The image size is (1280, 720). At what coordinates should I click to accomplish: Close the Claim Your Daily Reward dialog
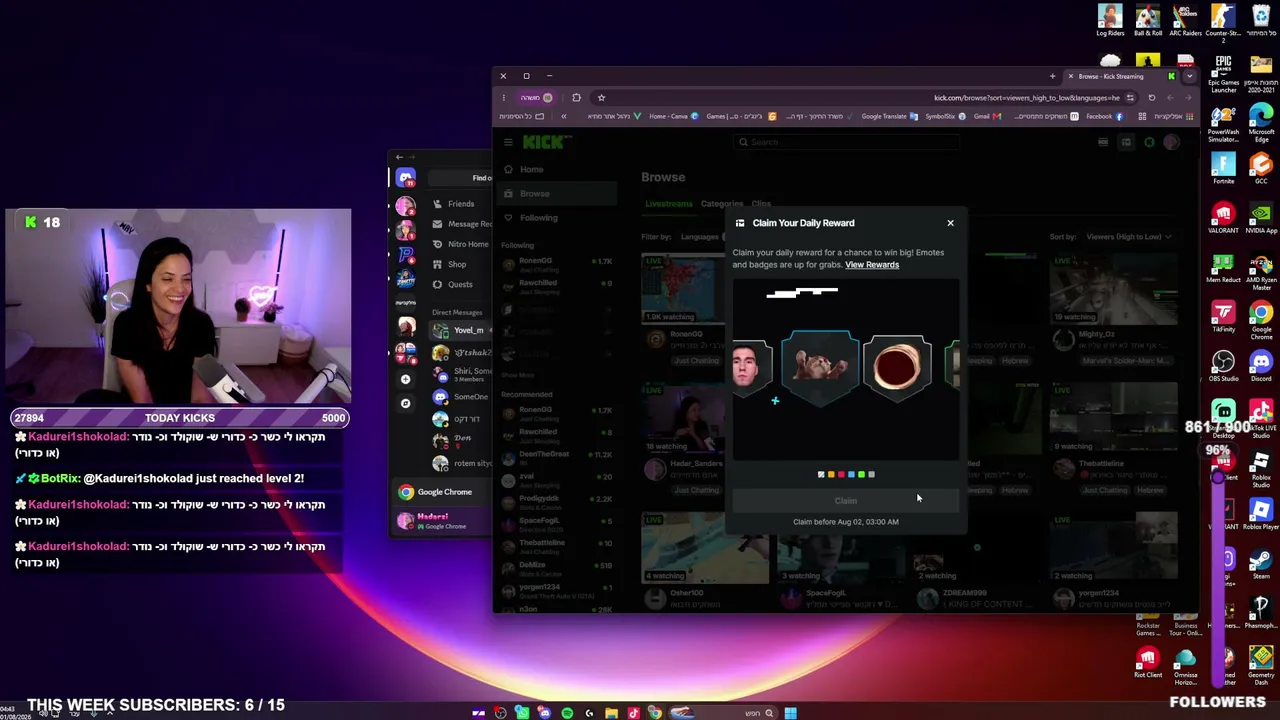(x=950, y=223)
